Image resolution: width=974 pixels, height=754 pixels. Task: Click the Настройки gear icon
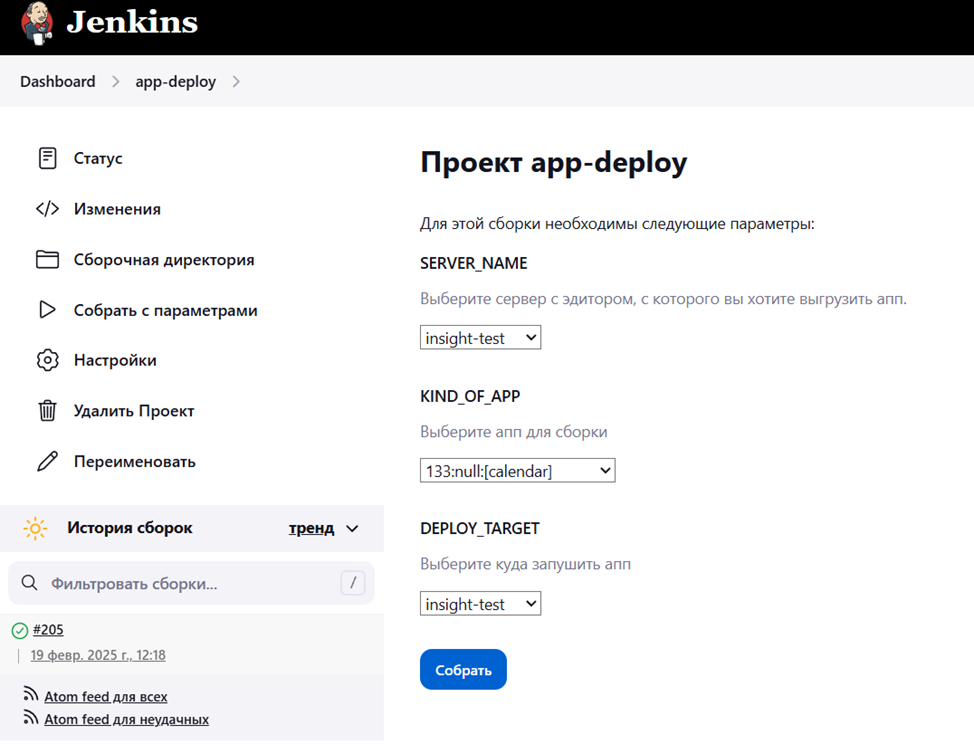click(x=47, y=360)
